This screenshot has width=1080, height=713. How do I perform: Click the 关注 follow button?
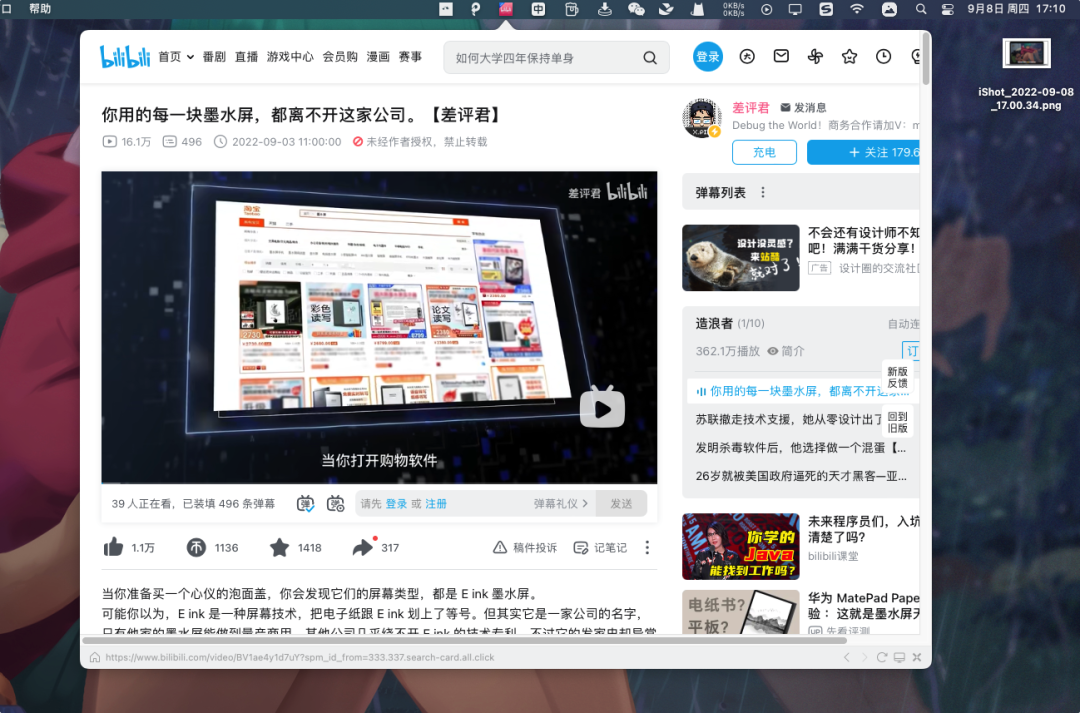click(x=864, y=152)
